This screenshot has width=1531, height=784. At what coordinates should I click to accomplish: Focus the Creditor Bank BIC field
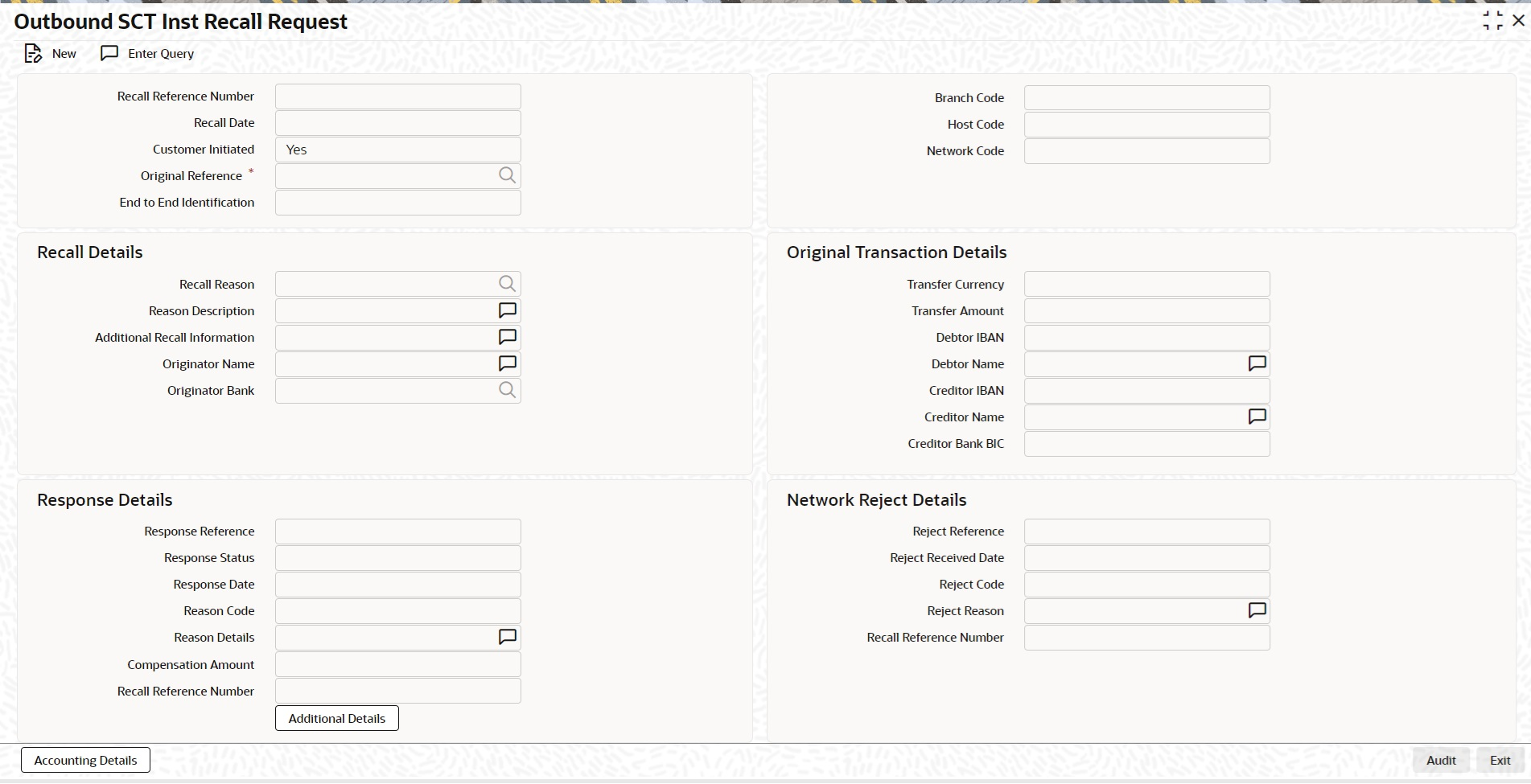pyautogui.click(x=1147, y=443)
